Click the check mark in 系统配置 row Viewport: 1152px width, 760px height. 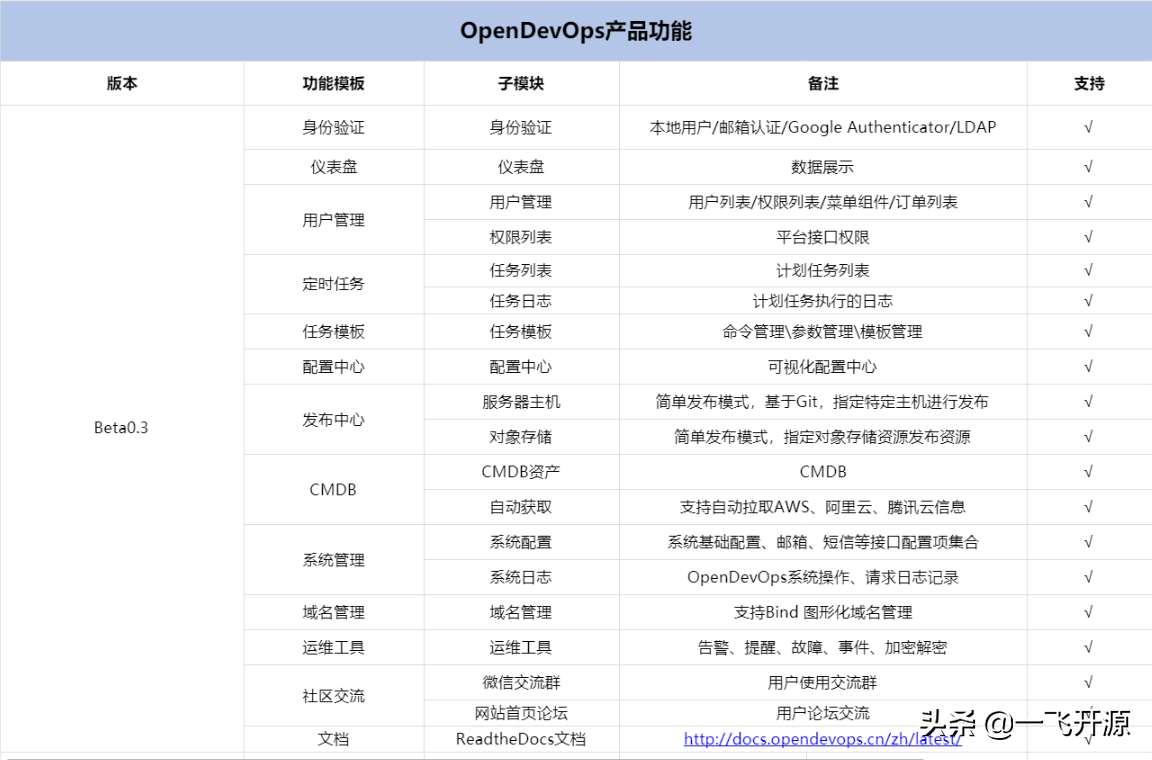click(1089, 542)
